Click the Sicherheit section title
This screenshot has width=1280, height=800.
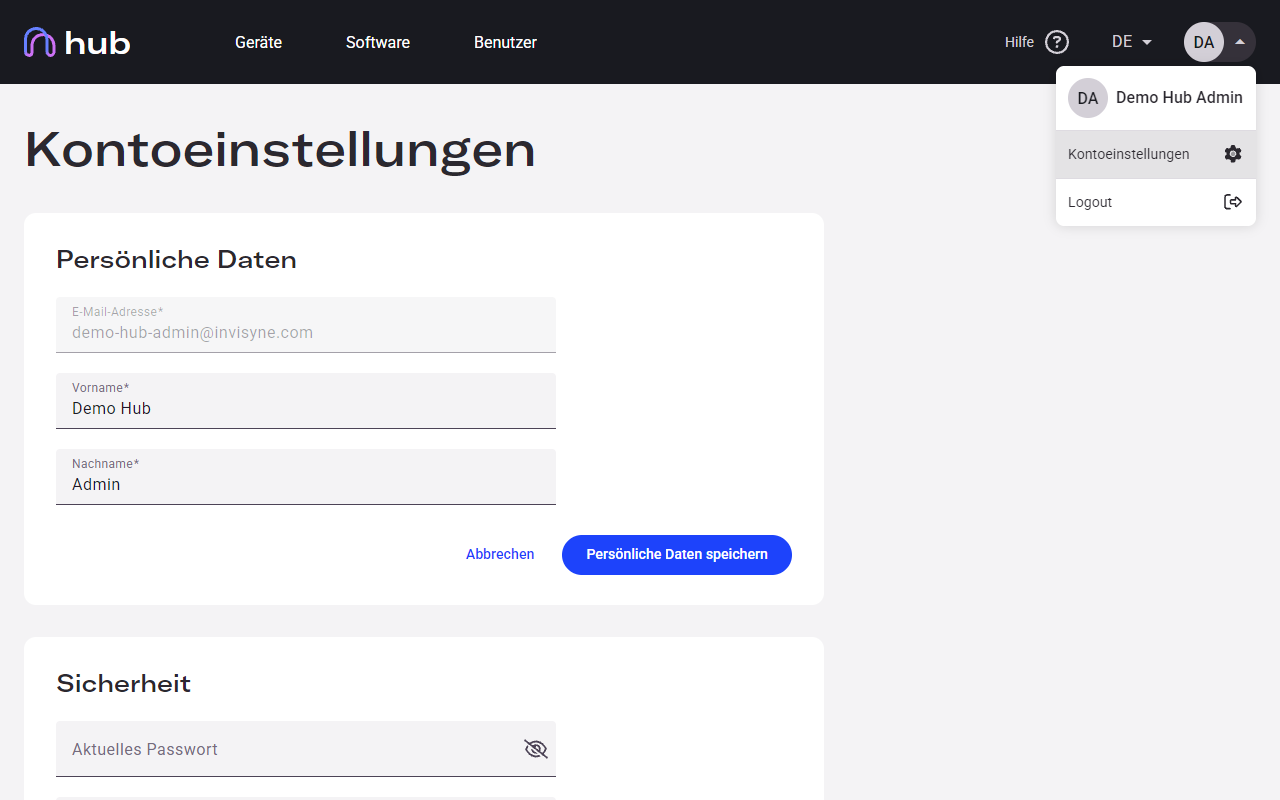(x=123, y=684)
